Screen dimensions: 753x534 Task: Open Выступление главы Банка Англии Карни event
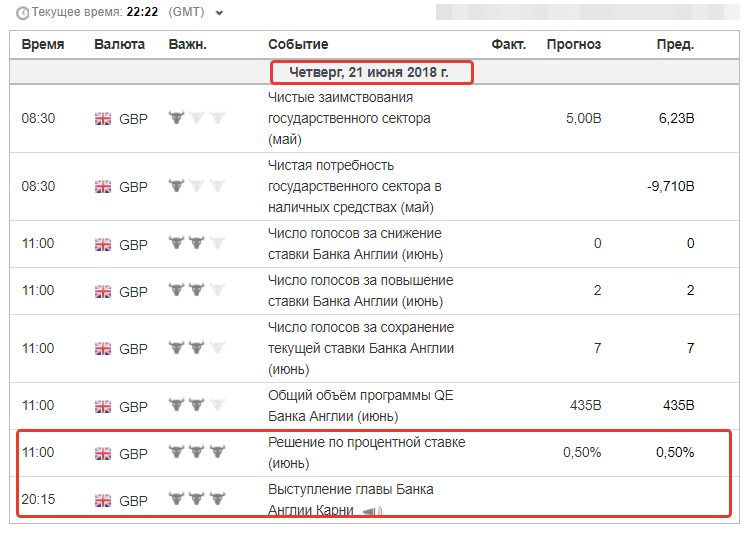(351, 499)
